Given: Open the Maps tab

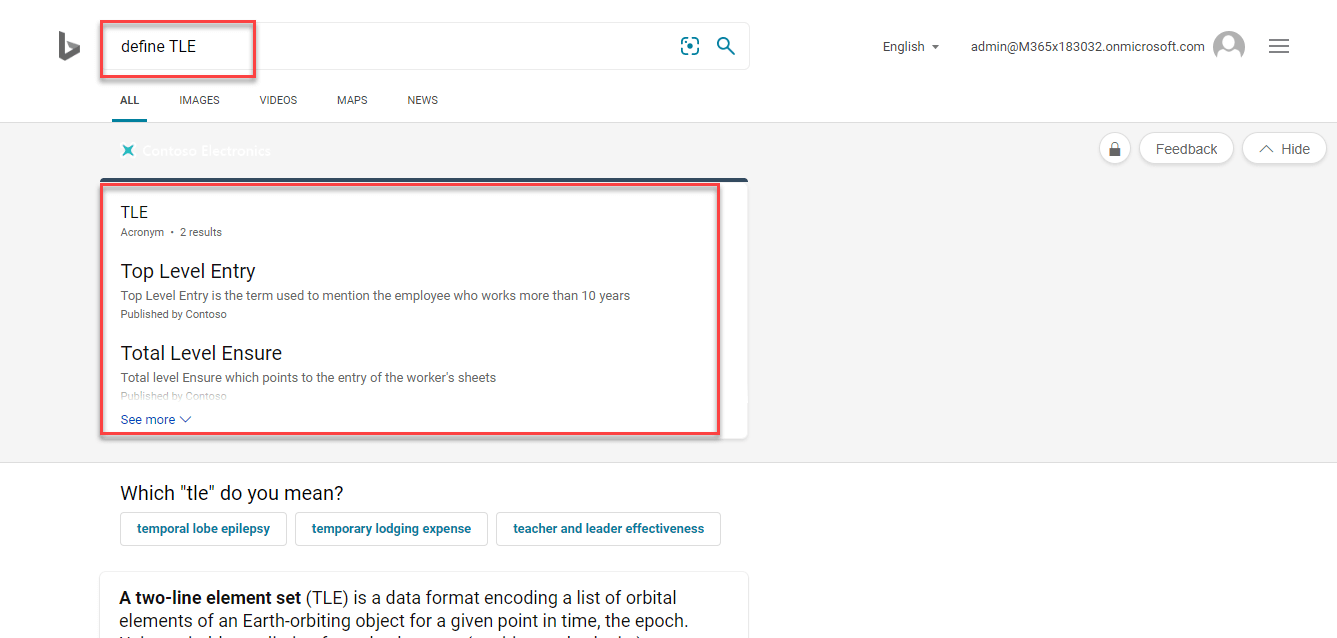Looking at the screenshot, I should (x=352, y=100).
